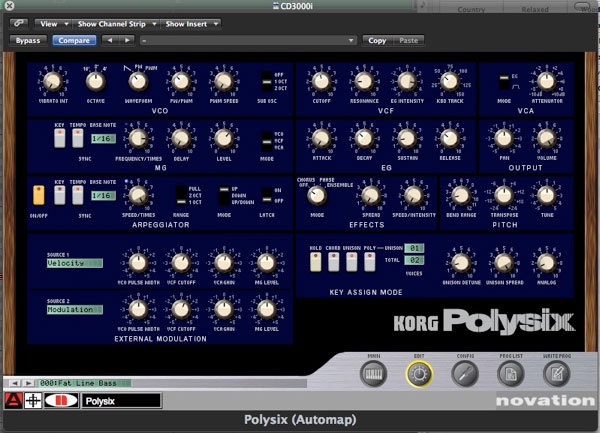600x433 pixels.
Task: Click the MG Frequency/Times knob
Action: (138, 138)
